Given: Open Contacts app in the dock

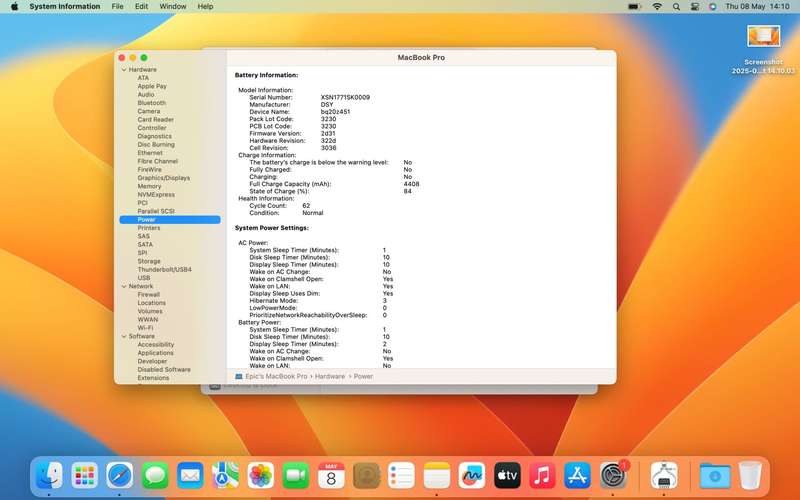Looking at the screenshot, I should coord(366,475).
